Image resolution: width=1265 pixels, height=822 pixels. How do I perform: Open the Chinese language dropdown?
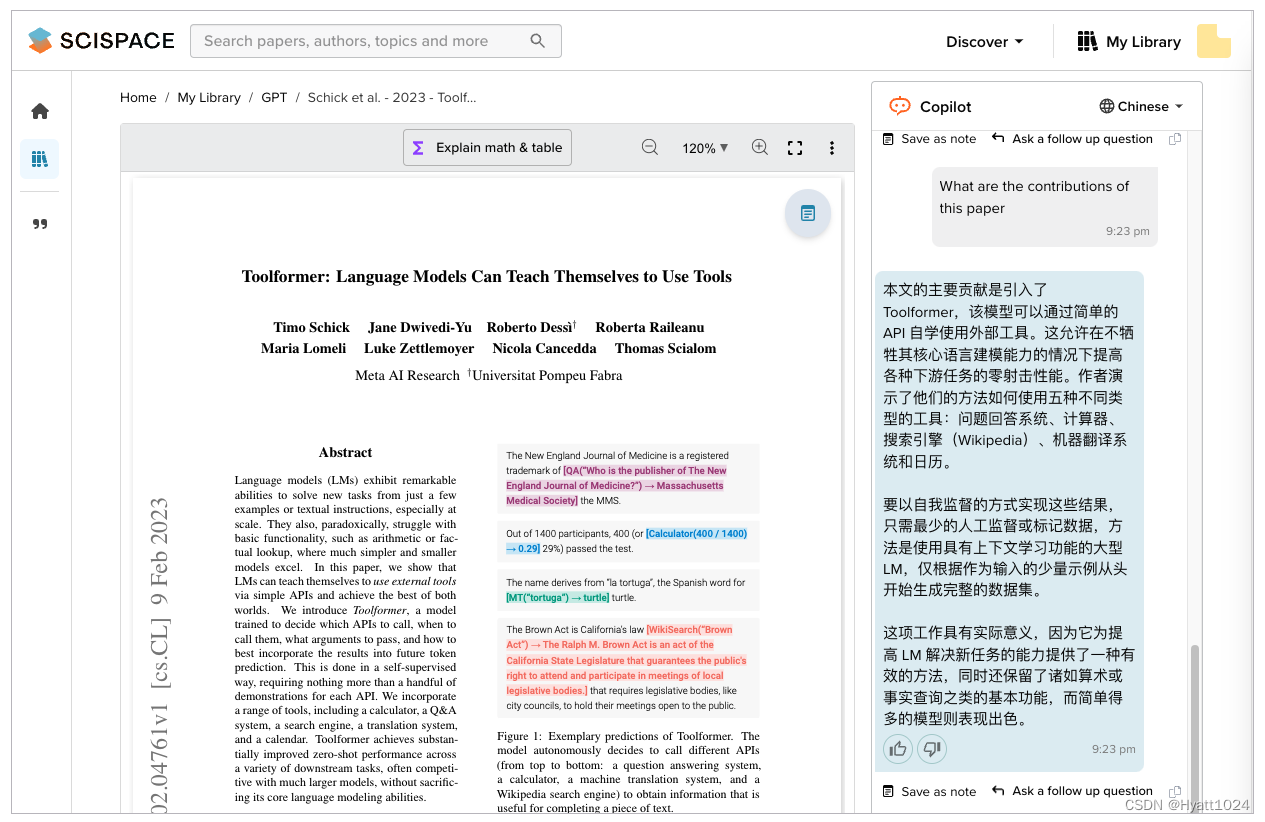coord(1141,106)
